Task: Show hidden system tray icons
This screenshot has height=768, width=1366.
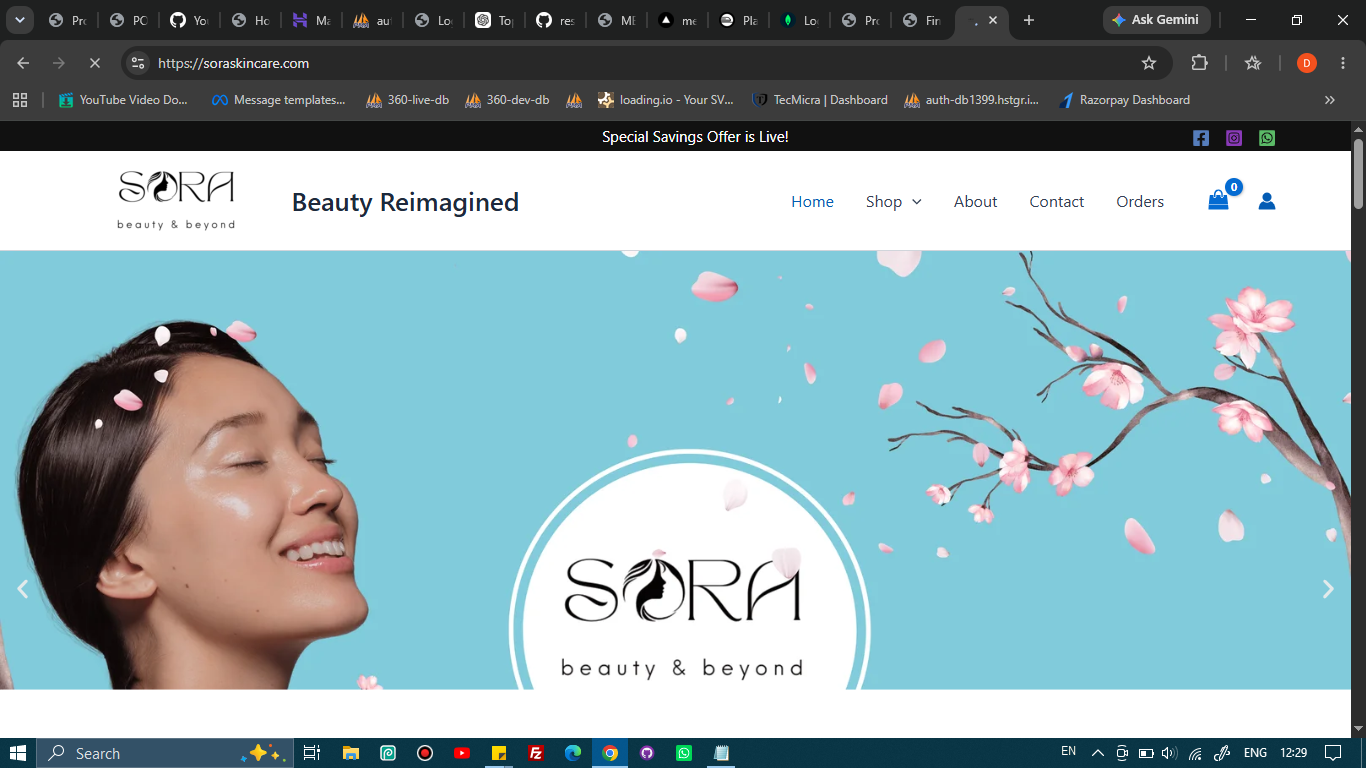Action: click(x=1097, y=753)
